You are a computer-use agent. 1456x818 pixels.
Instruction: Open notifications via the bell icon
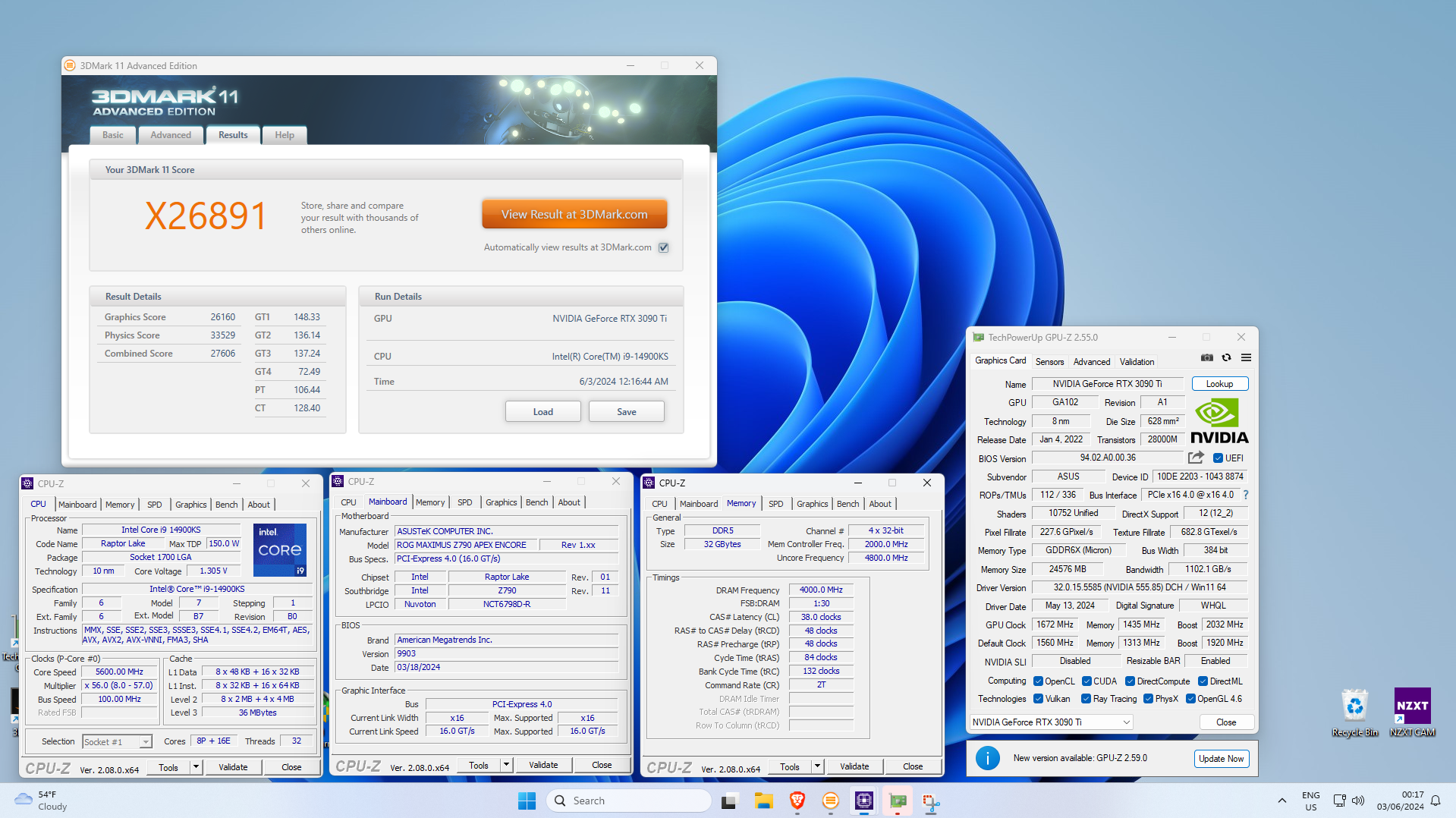1436,801
